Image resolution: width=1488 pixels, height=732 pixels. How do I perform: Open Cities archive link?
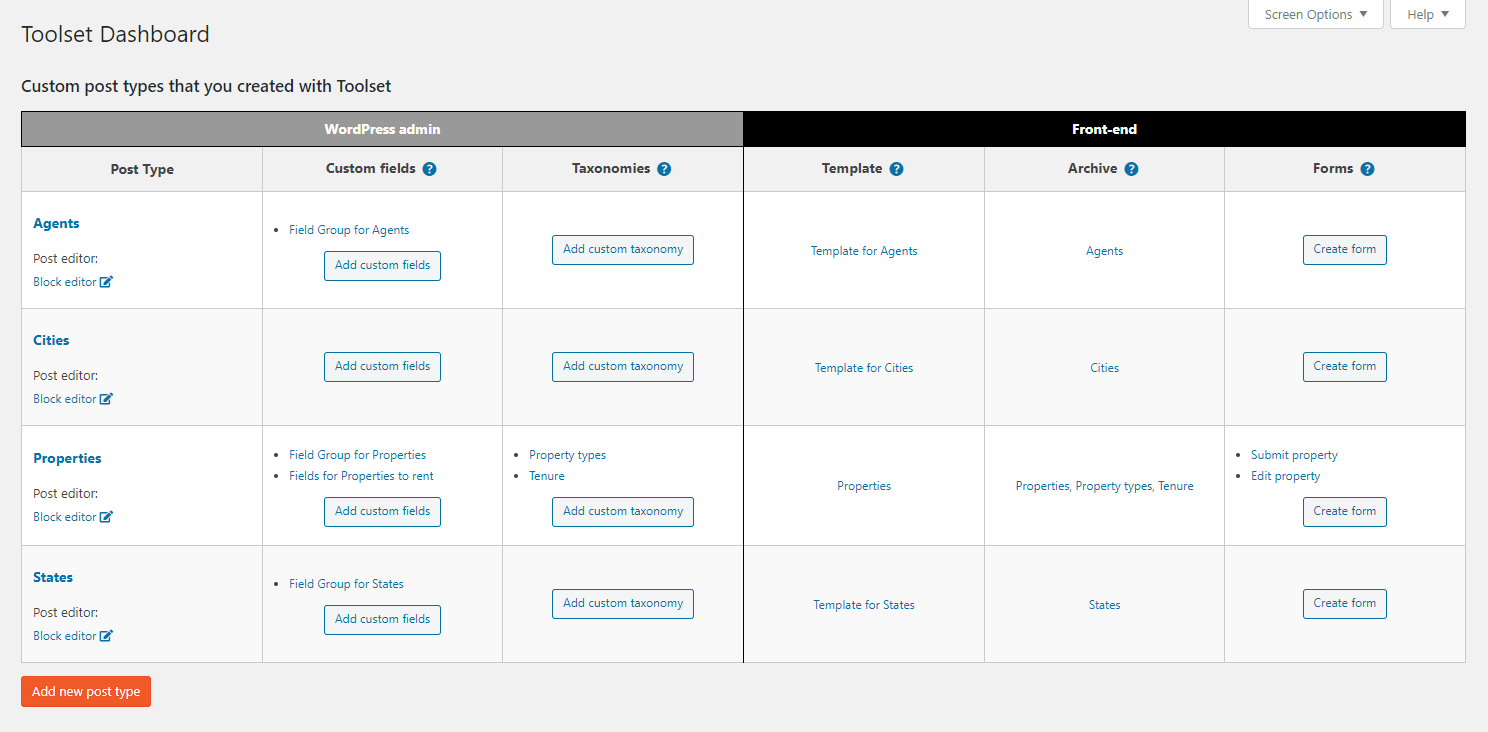pyautogui.click(x=1104, y=368)
